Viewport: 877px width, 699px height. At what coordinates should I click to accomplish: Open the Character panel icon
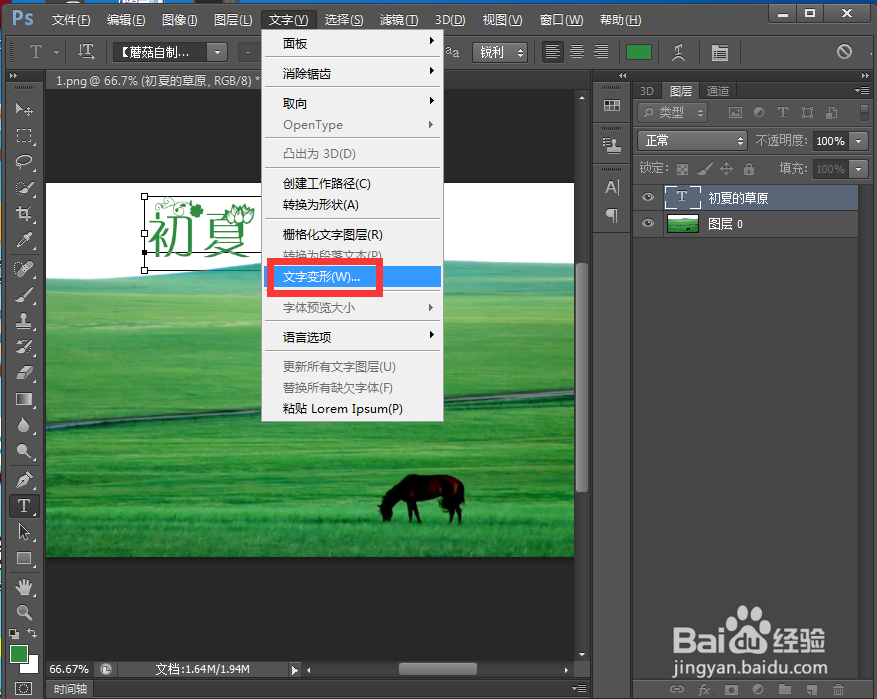tap(719, 52)
